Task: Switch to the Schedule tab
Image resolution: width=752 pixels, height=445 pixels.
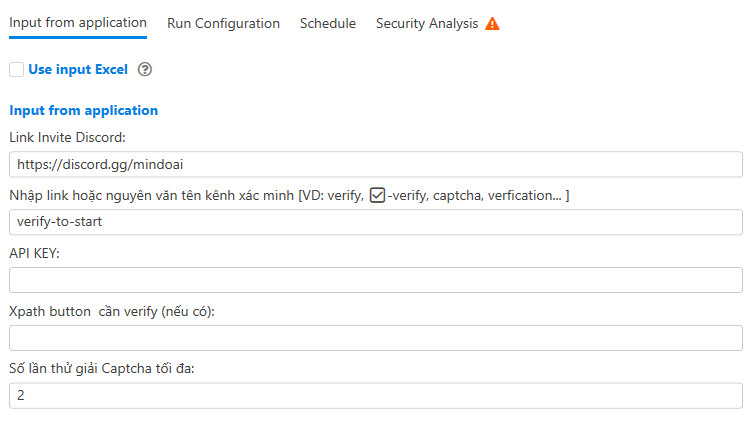Action: pos(327,23)
